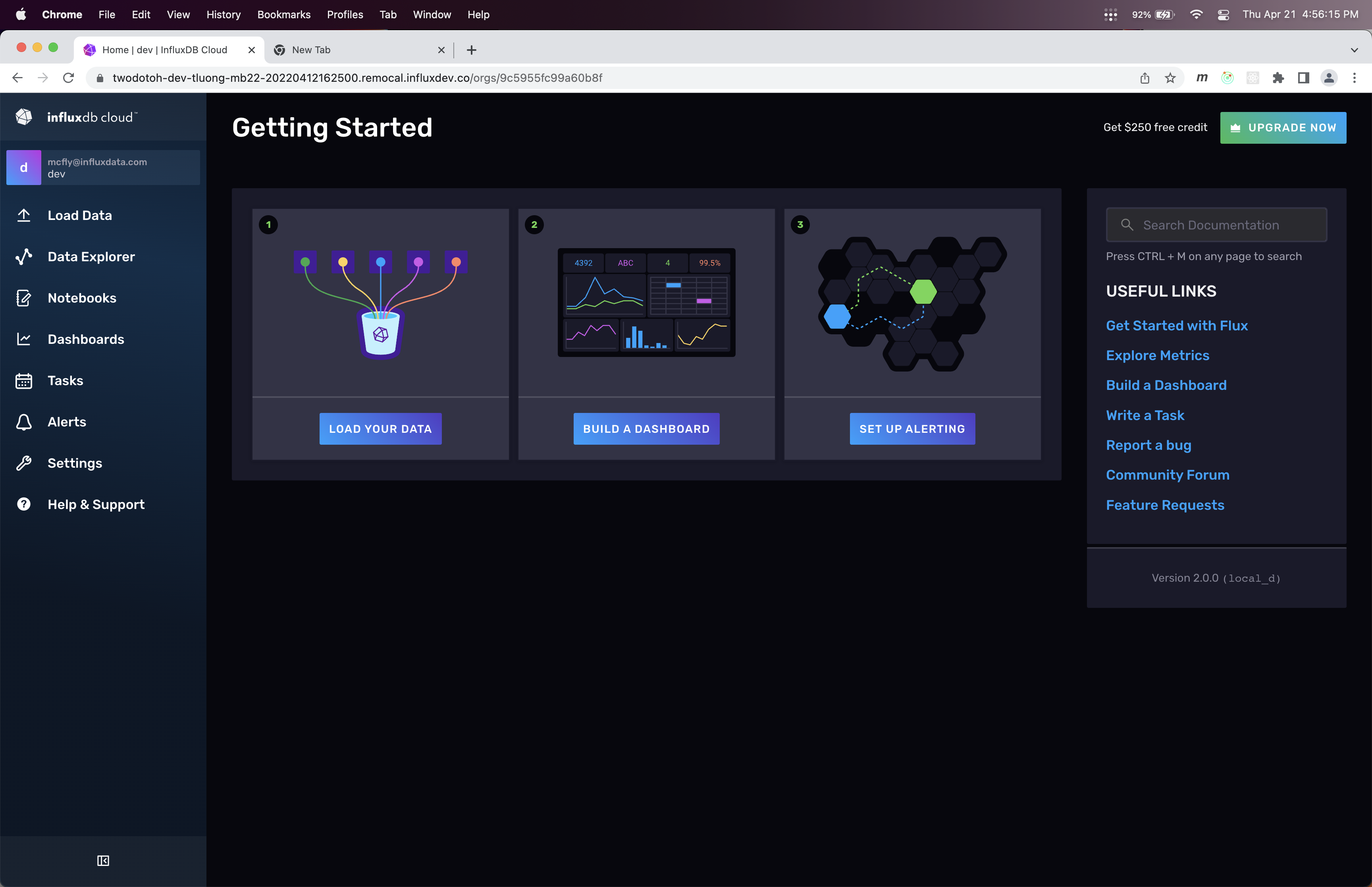Open the mcfly@influxdata.com dev account switcher
The image size is (1372, 887).
click(x=103, y=168)
